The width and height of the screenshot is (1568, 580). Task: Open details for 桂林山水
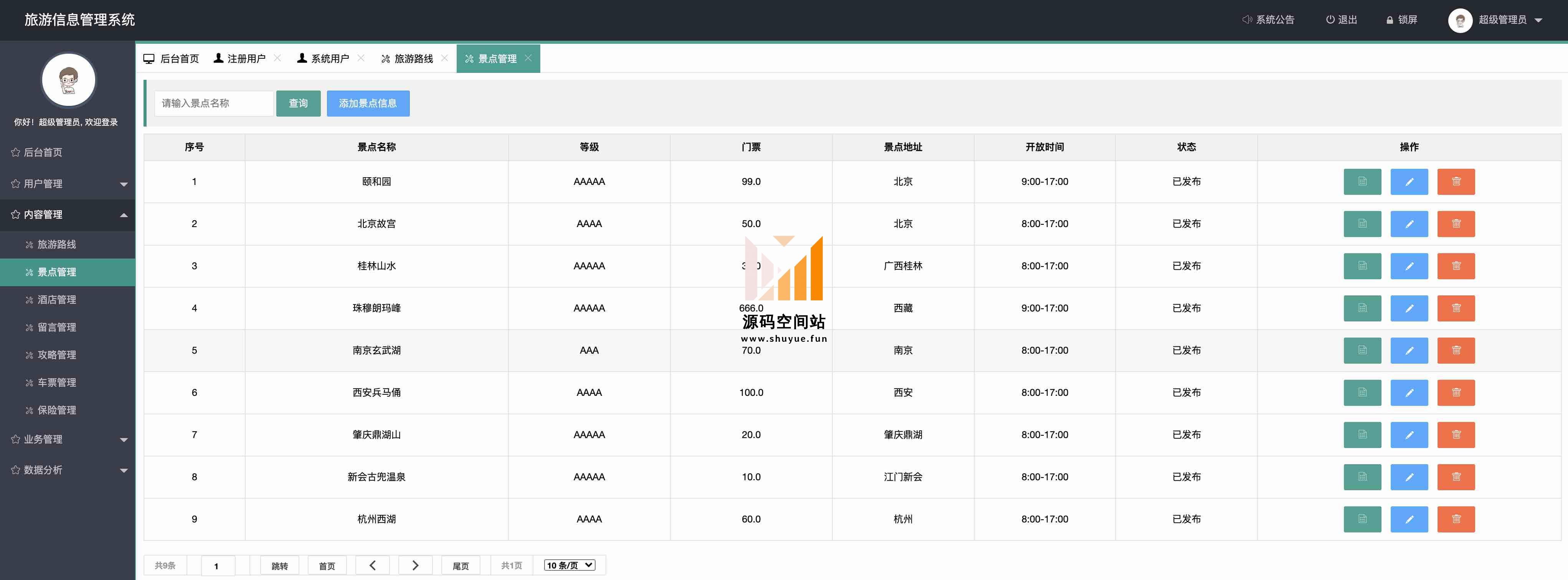[1362, 266]
